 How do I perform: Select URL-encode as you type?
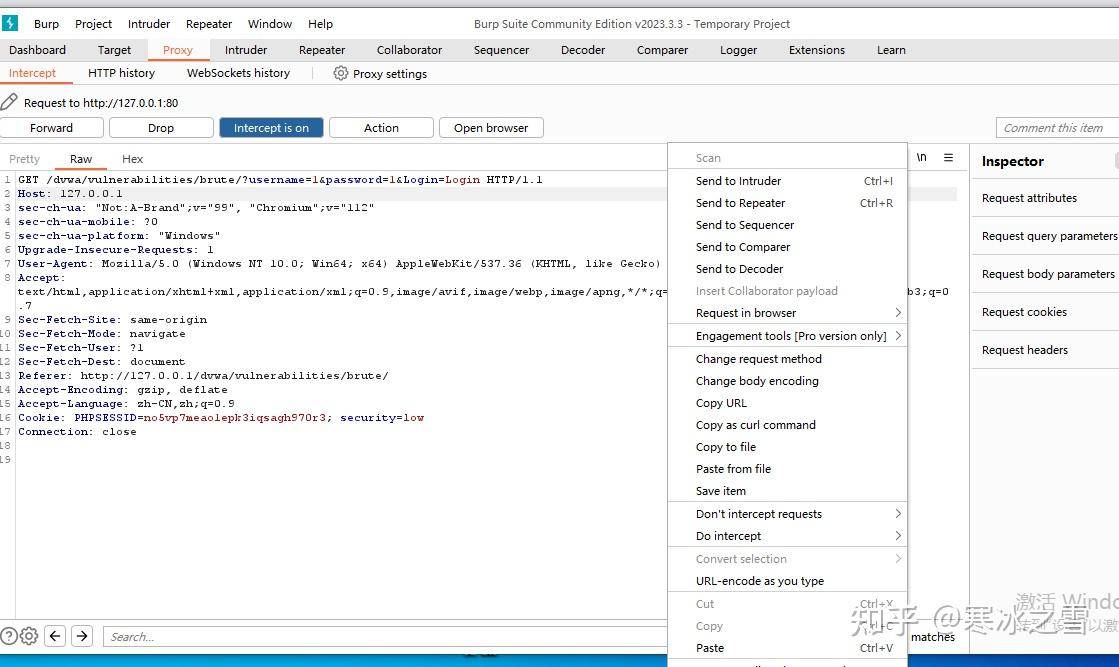(x=787, y=581)
